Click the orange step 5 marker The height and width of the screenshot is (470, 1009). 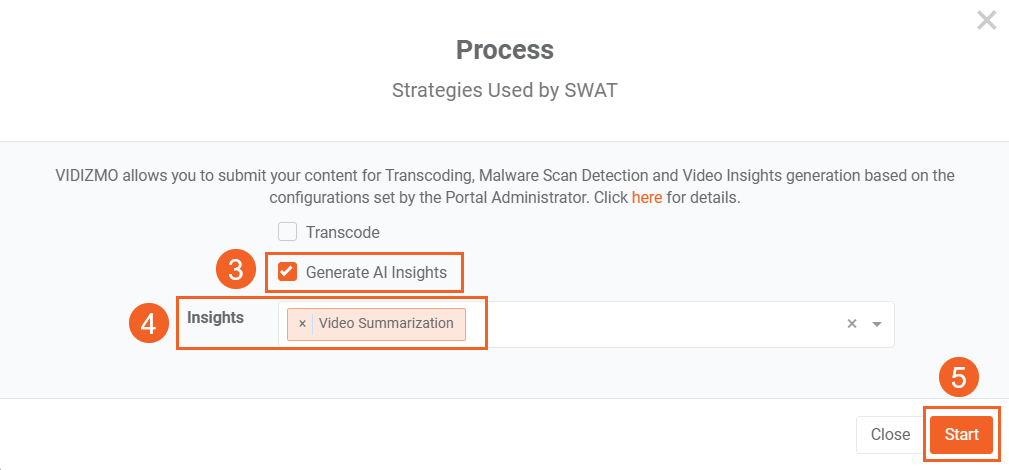pyautogui.click(x=958, y=378)
